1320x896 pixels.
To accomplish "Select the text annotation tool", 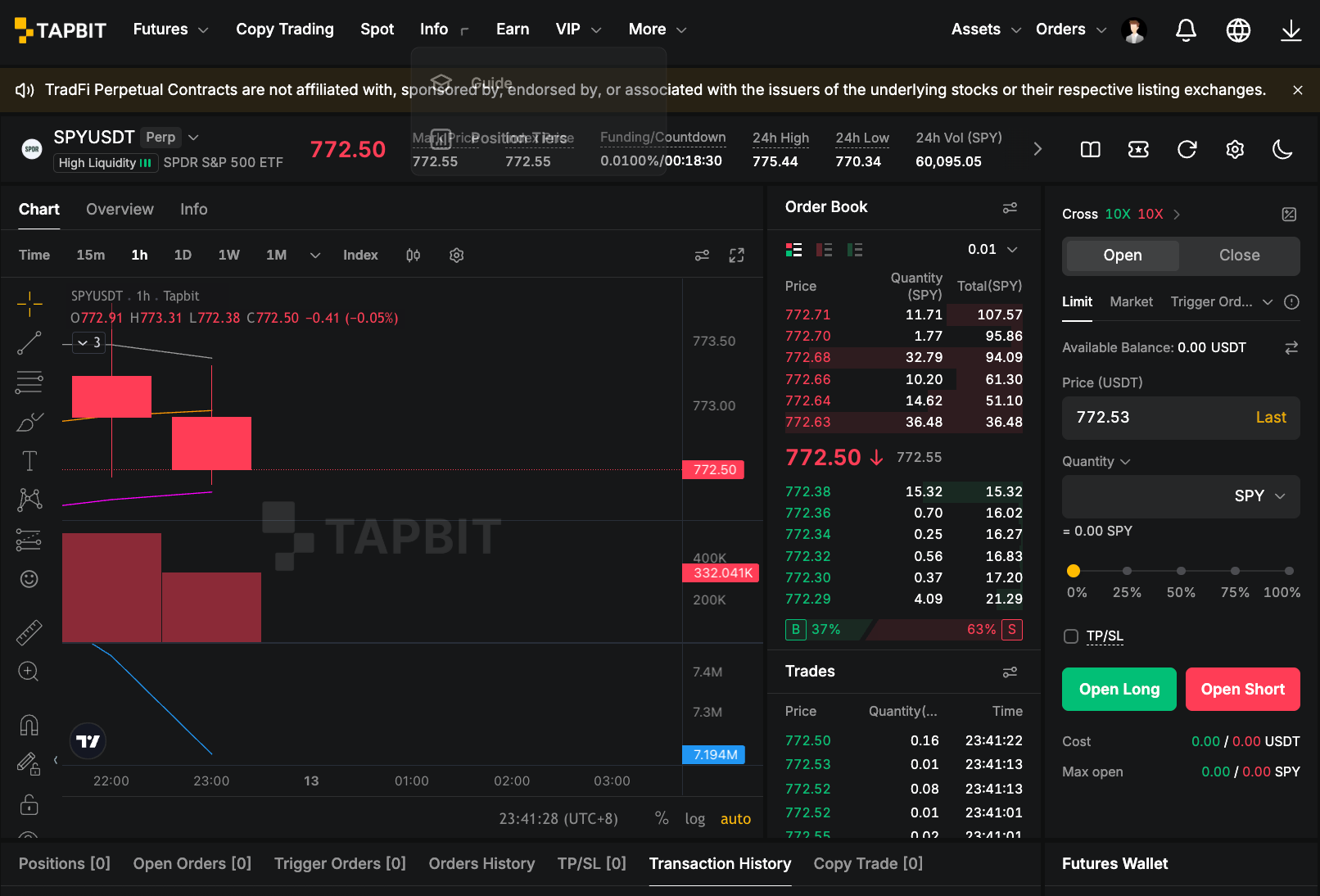I will 29,461.
